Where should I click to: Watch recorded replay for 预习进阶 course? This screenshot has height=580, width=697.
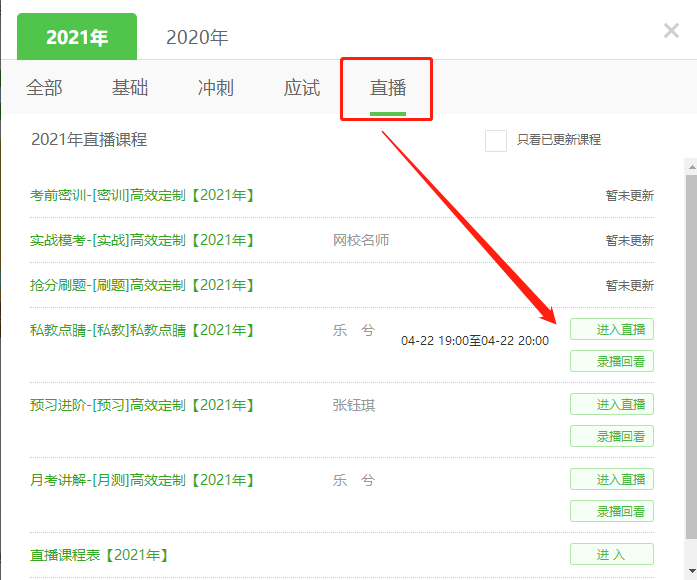(612, 436)
